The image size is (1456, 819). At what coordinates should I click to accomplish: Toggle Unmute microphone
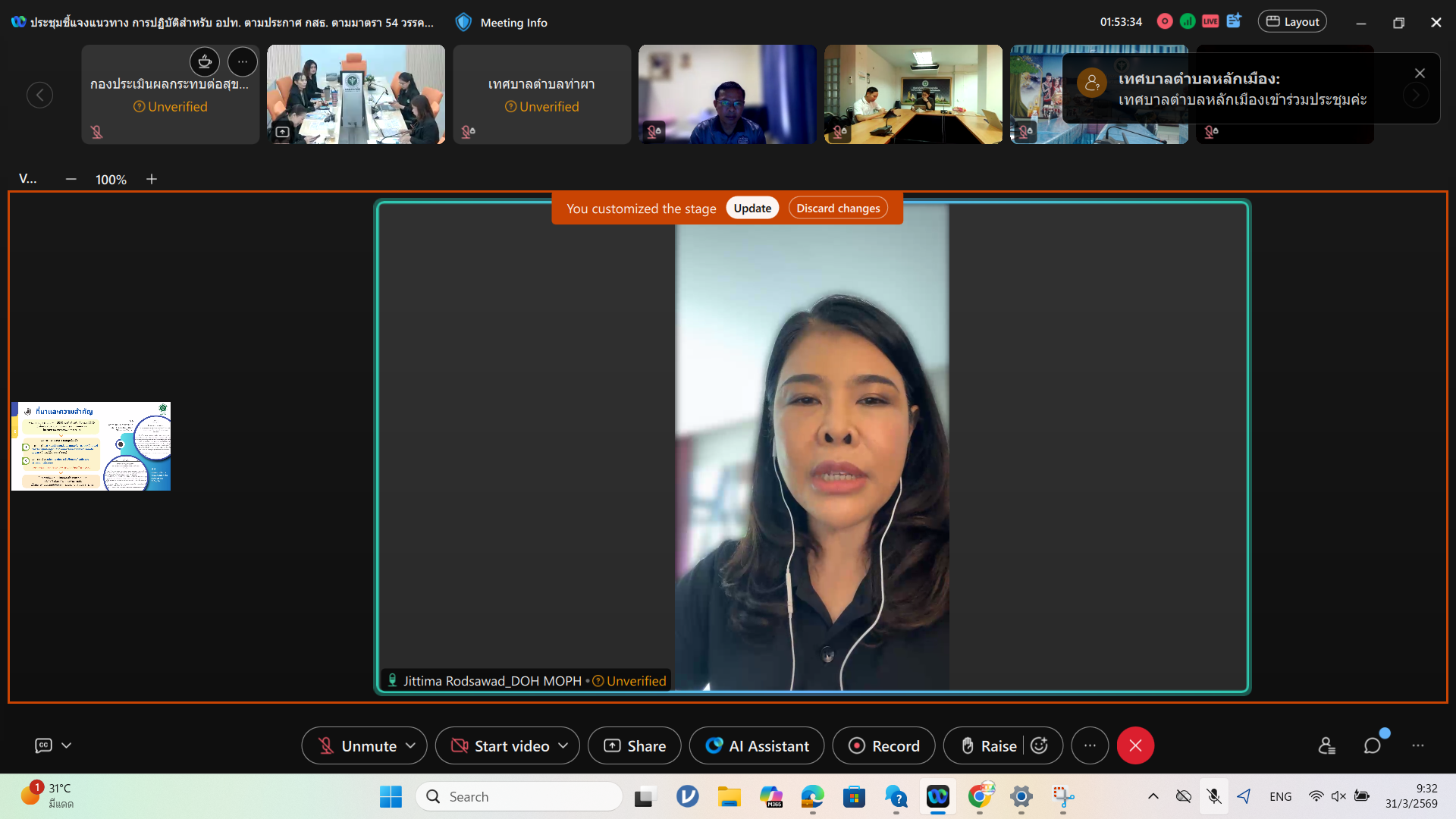tap(356, 746)
